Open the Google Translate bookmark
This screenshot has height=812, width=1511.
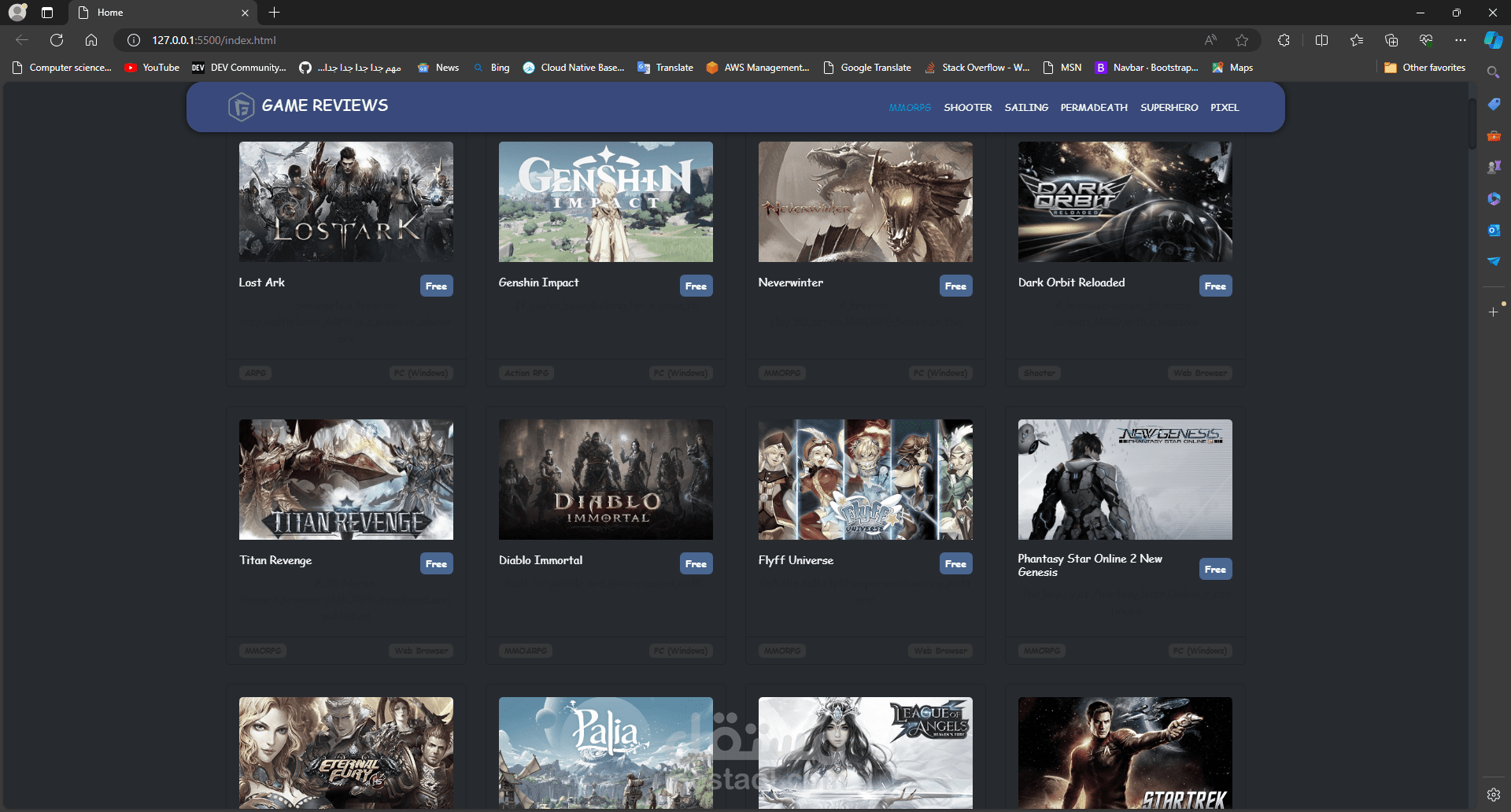pyautogui.click(x=866, y=68)
